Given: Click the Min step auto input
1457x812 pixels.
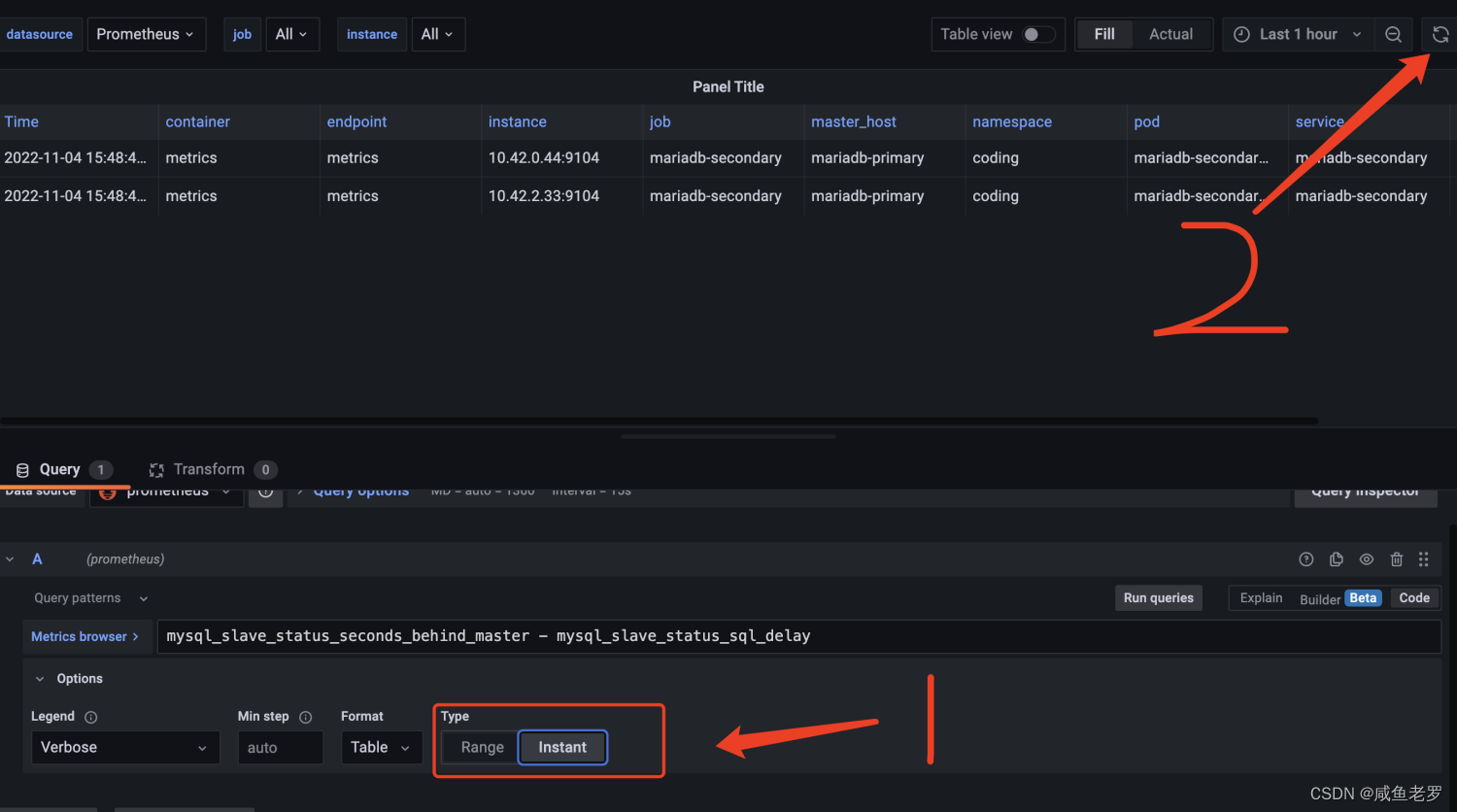Looking at the screenshot, I should pos(280,748).
